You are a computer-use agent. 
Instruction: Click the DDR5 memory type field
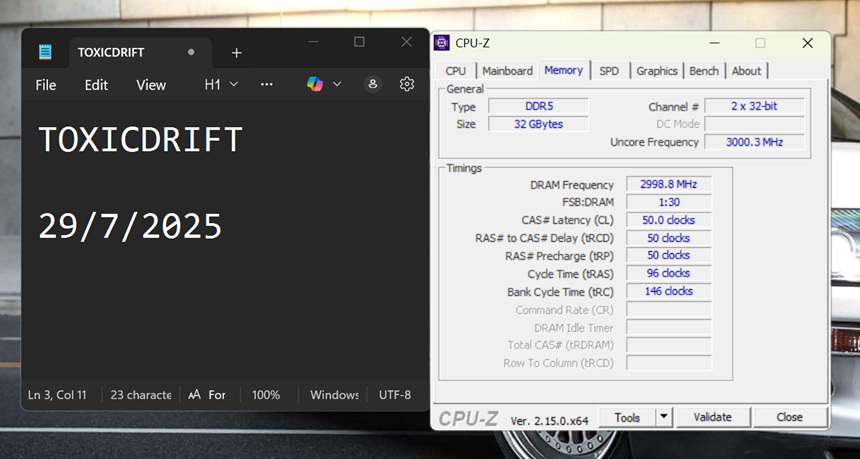pyautogui.click(x=538, y=106)
